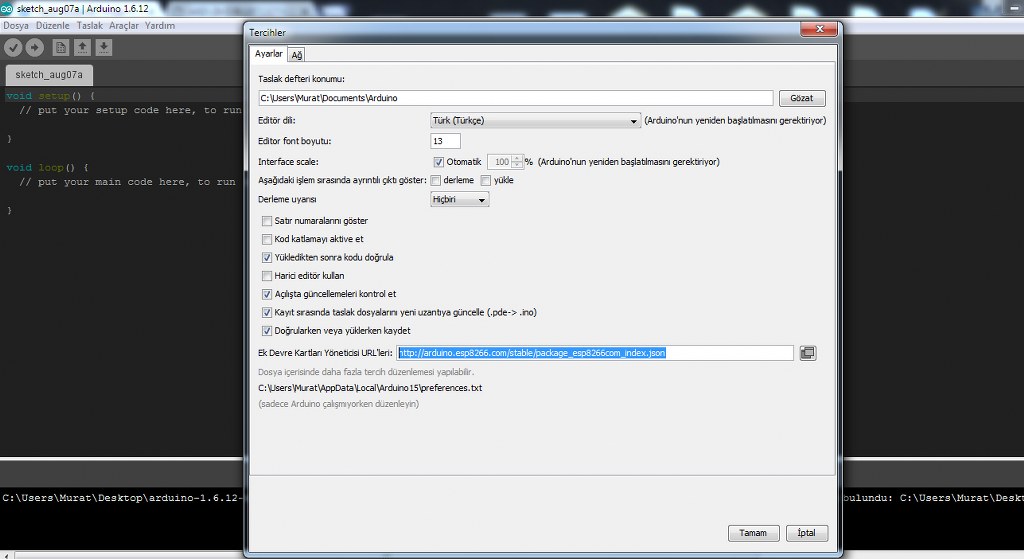Click the Editor font boyutu field

445,141
